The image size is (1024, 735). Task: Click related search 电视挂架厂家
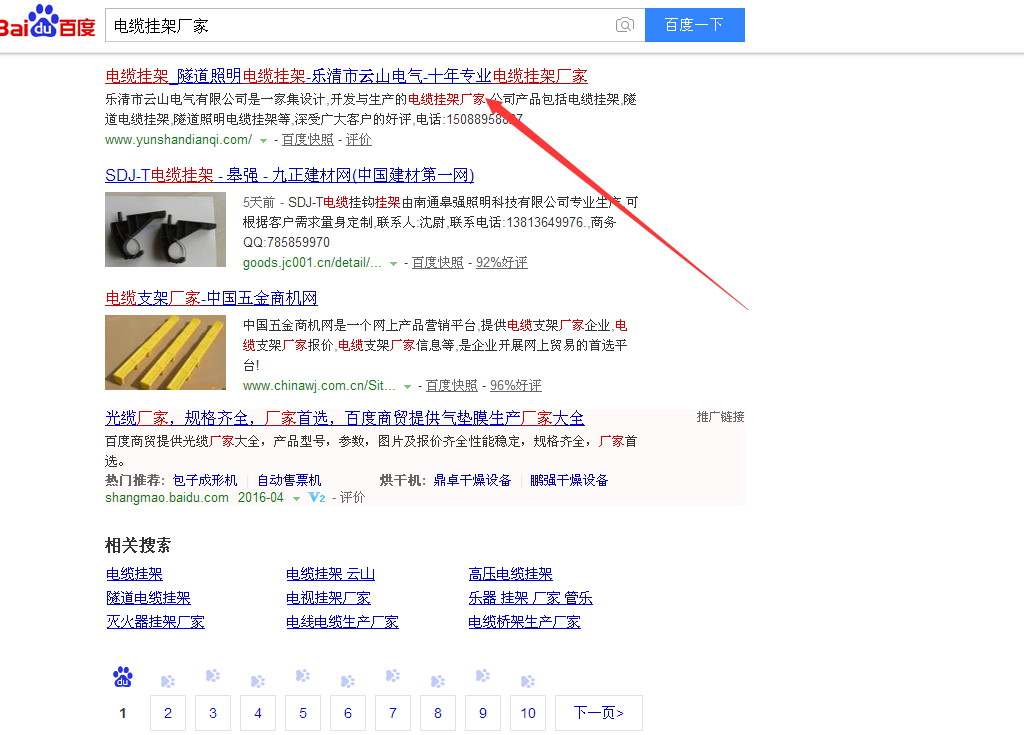(x=328, y=598)
